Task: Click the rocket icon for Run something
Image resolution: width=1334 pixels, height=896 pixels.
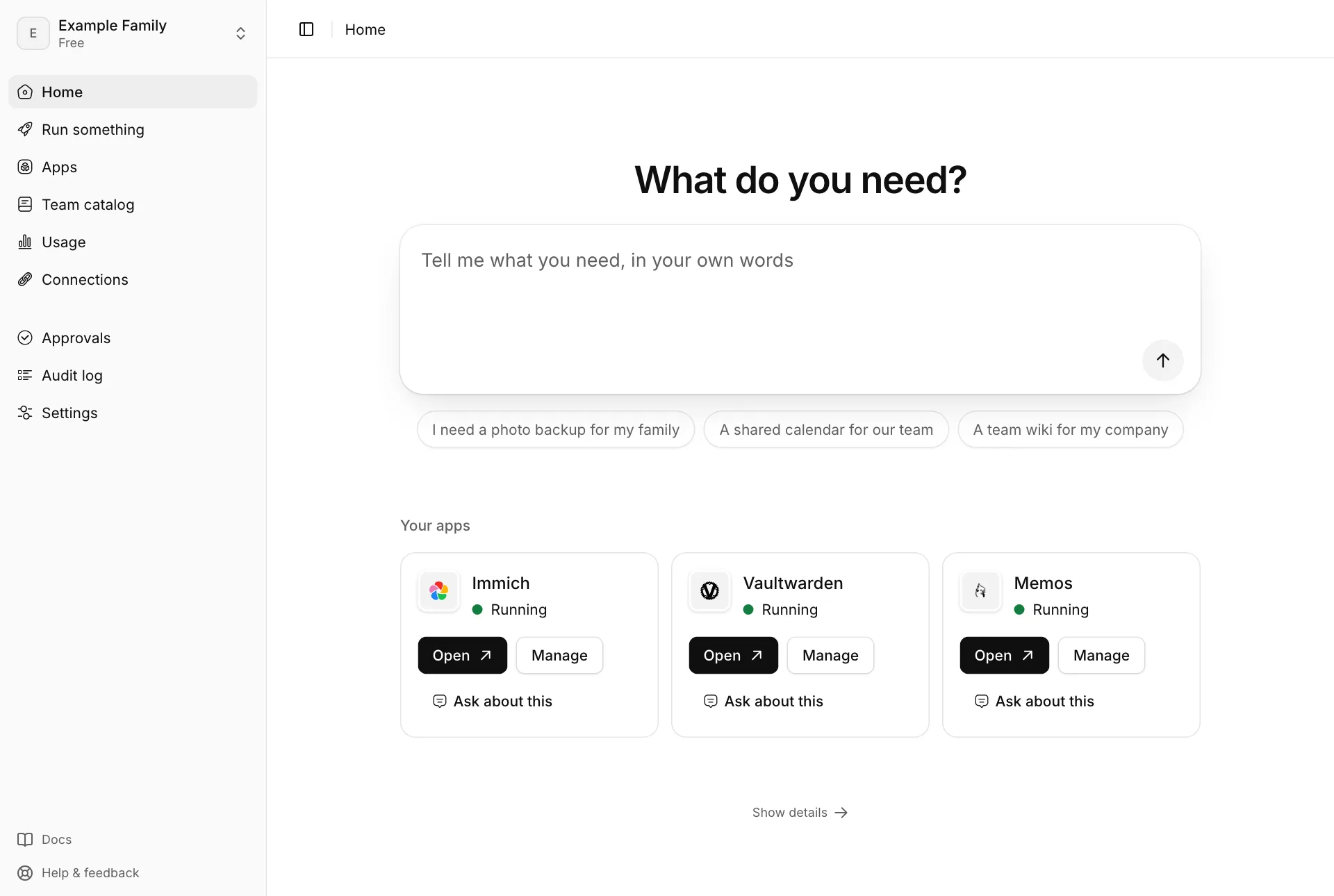Action: click(25, 129)
